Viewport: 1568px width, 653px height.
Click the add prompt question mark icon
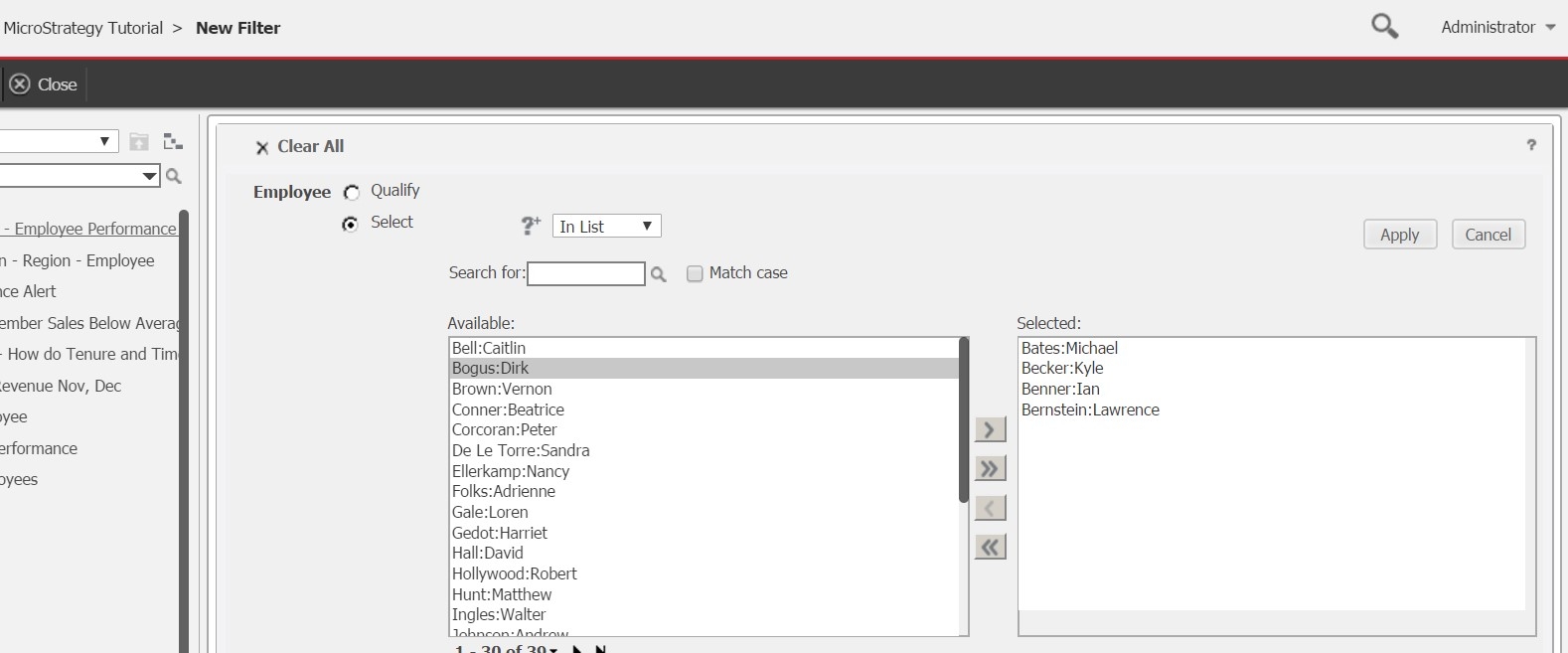point(531,227)
